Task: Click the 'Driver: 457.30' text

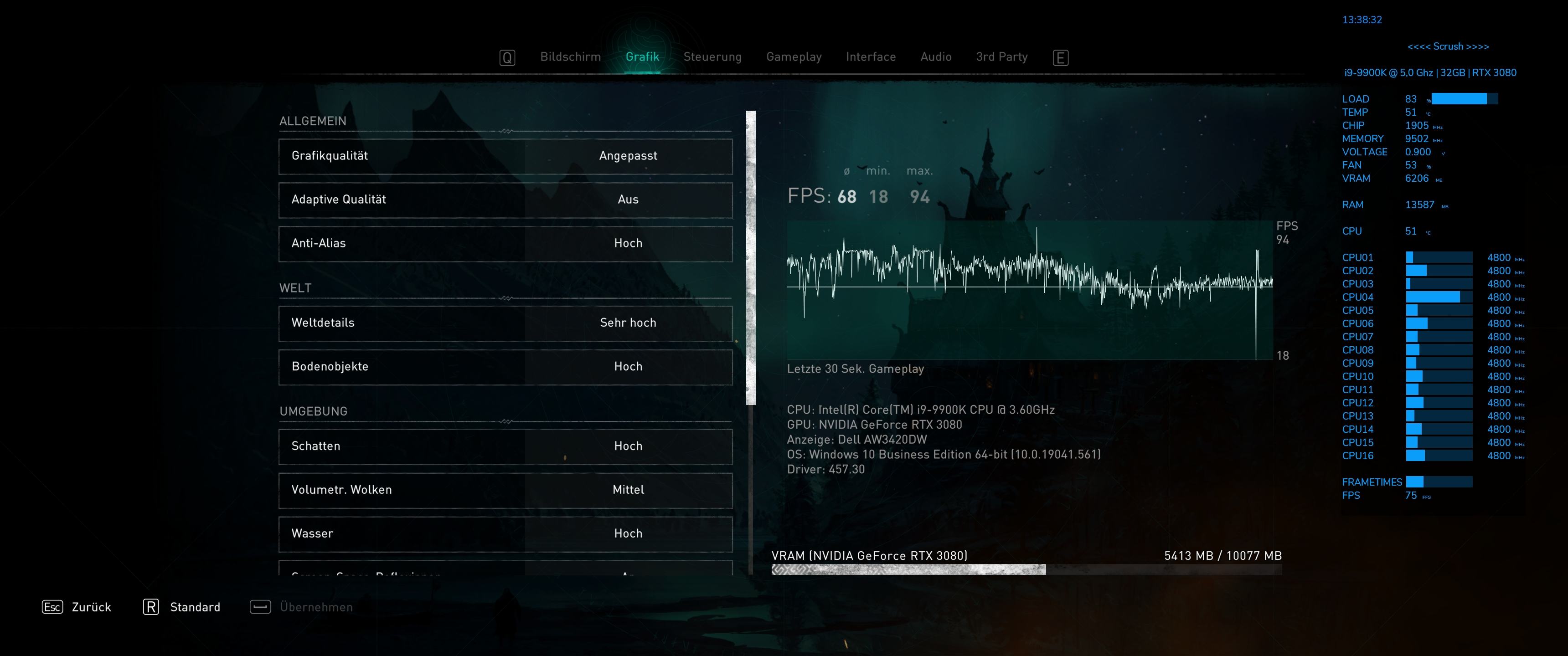Action: coord(825,469)
